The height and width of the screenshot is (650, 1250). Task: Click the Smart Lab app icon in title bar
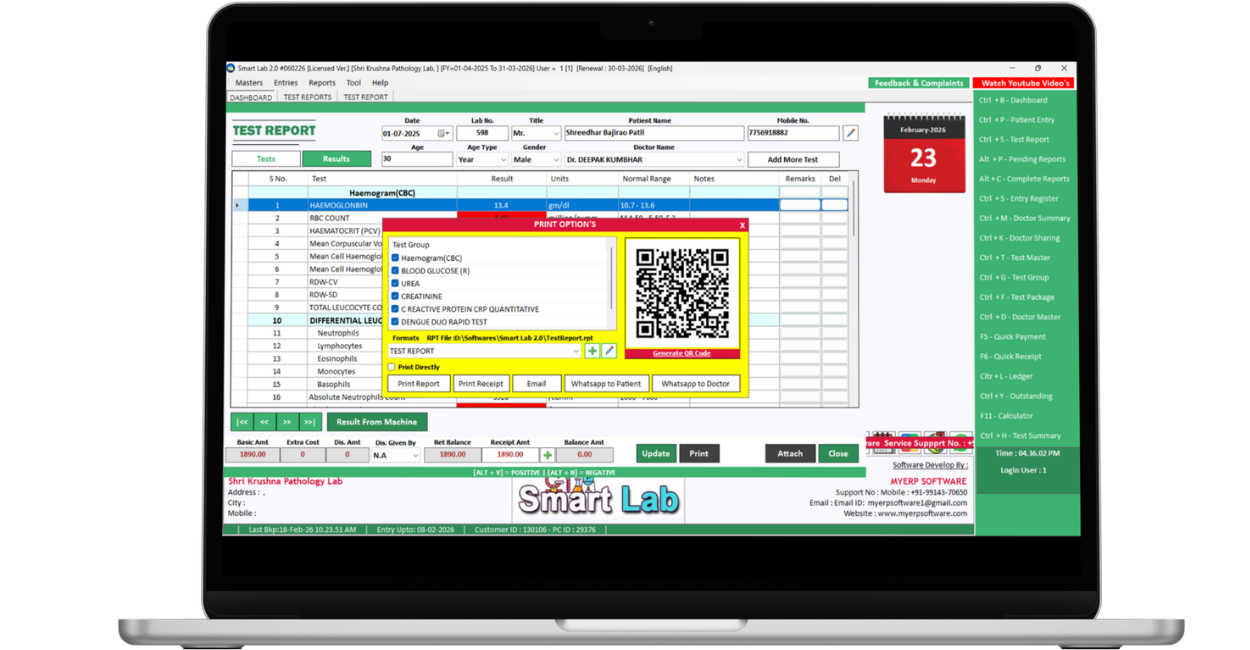pyautogui.click(x=231, y=68)
